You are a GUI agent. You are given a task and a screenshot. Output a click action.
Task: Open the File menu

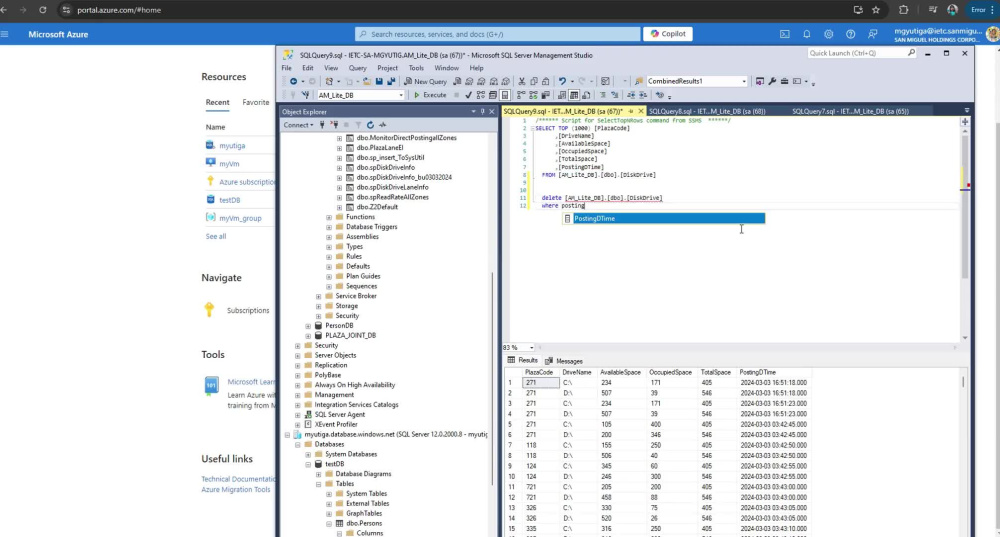pos(286,68)
